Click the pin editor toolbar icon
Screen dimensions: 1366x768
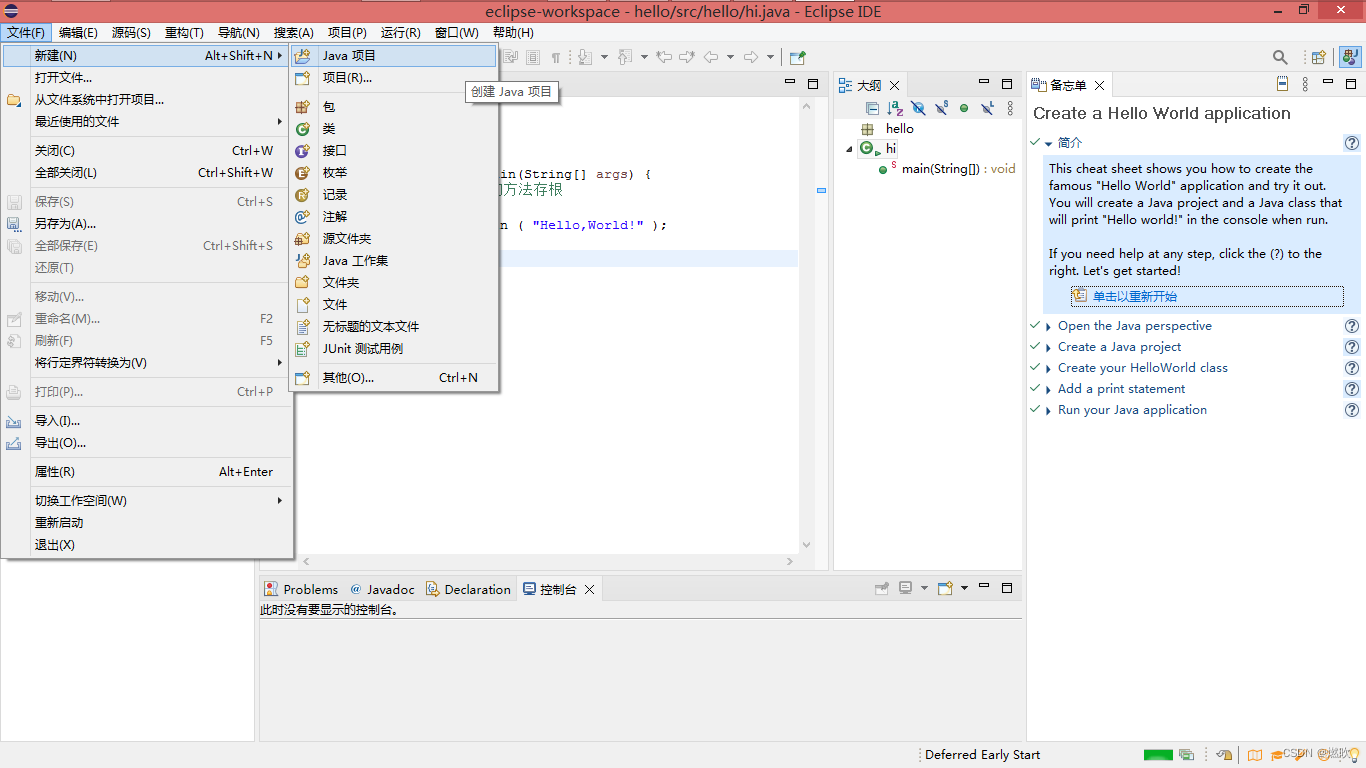[797, 58]
